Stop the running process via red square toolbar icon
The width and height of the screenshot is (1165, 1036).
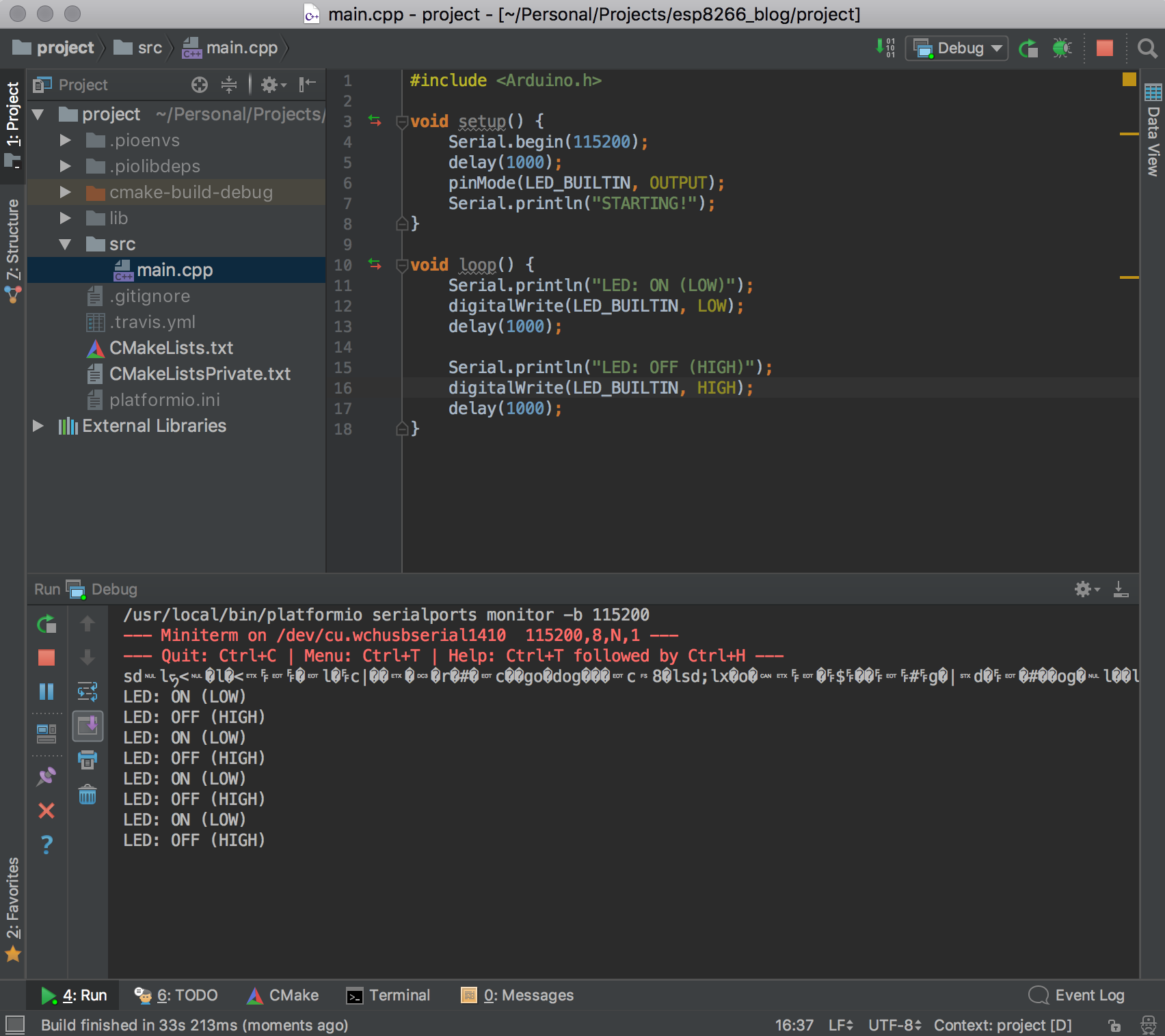click(x=1105, y=48)
